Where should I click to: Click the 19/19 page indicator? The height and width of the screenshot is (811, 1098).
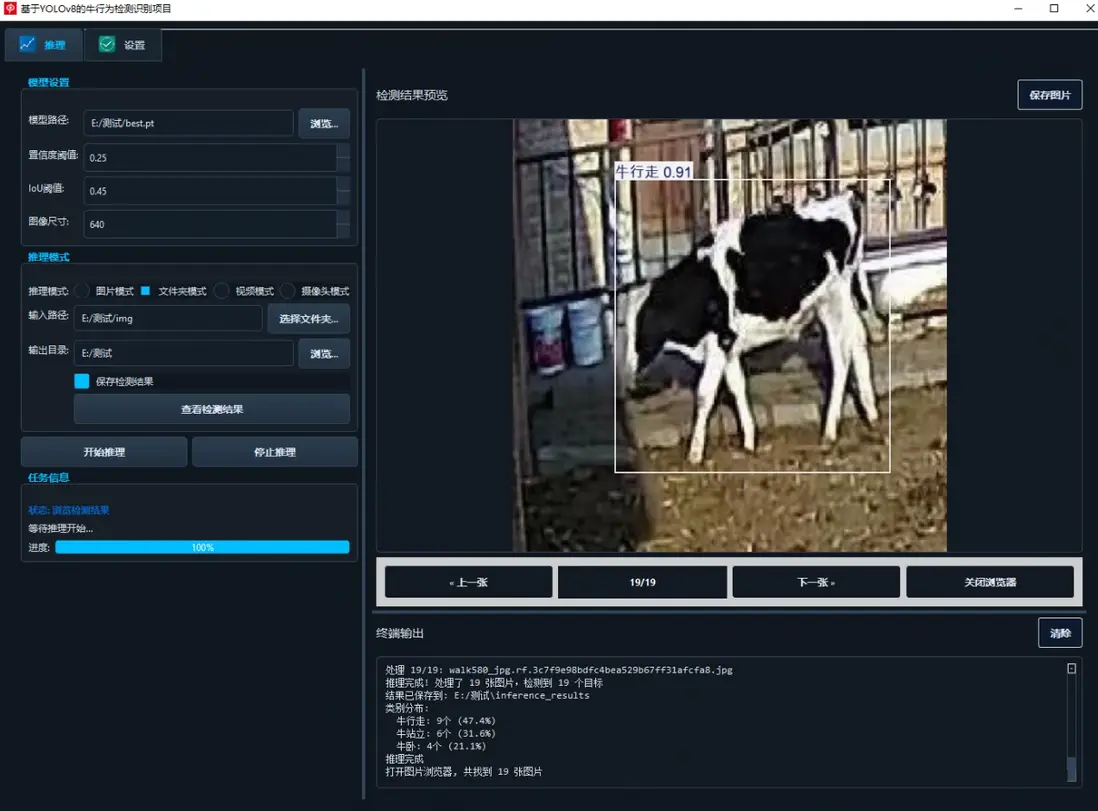pyautogui.click(x=642, y=582)
